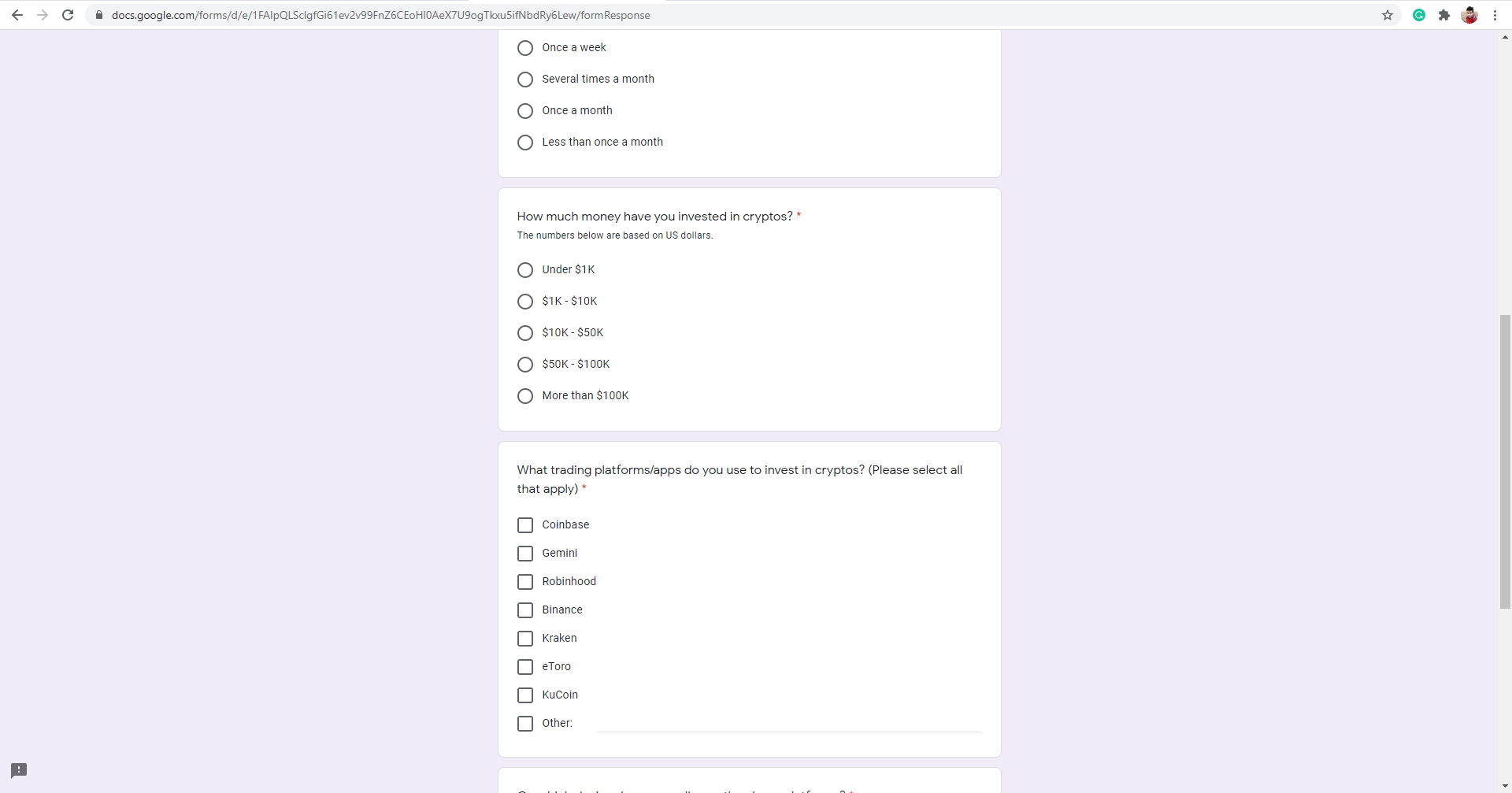Choose the "$10K - $50K" option
This screenshot has height=793, width=1512.
(525, 333)
